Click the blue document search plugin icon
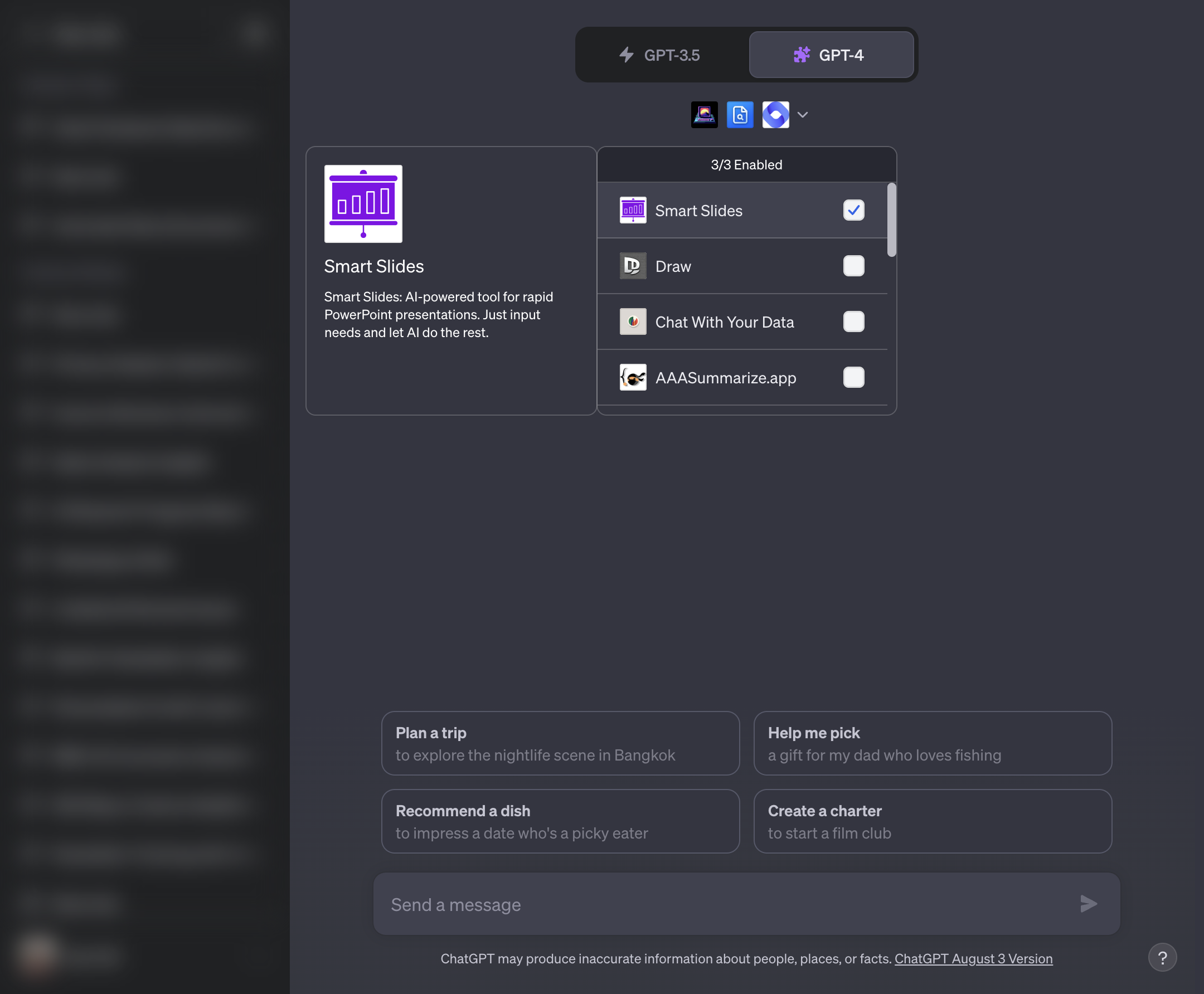 740,115
